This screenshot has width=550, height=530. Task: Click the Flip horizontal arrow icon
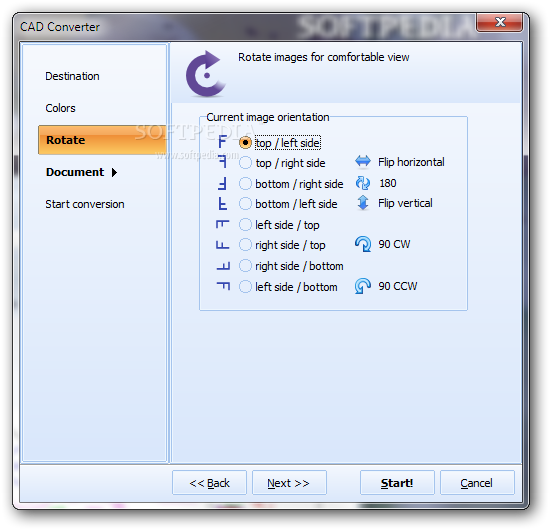click(363, 162)
